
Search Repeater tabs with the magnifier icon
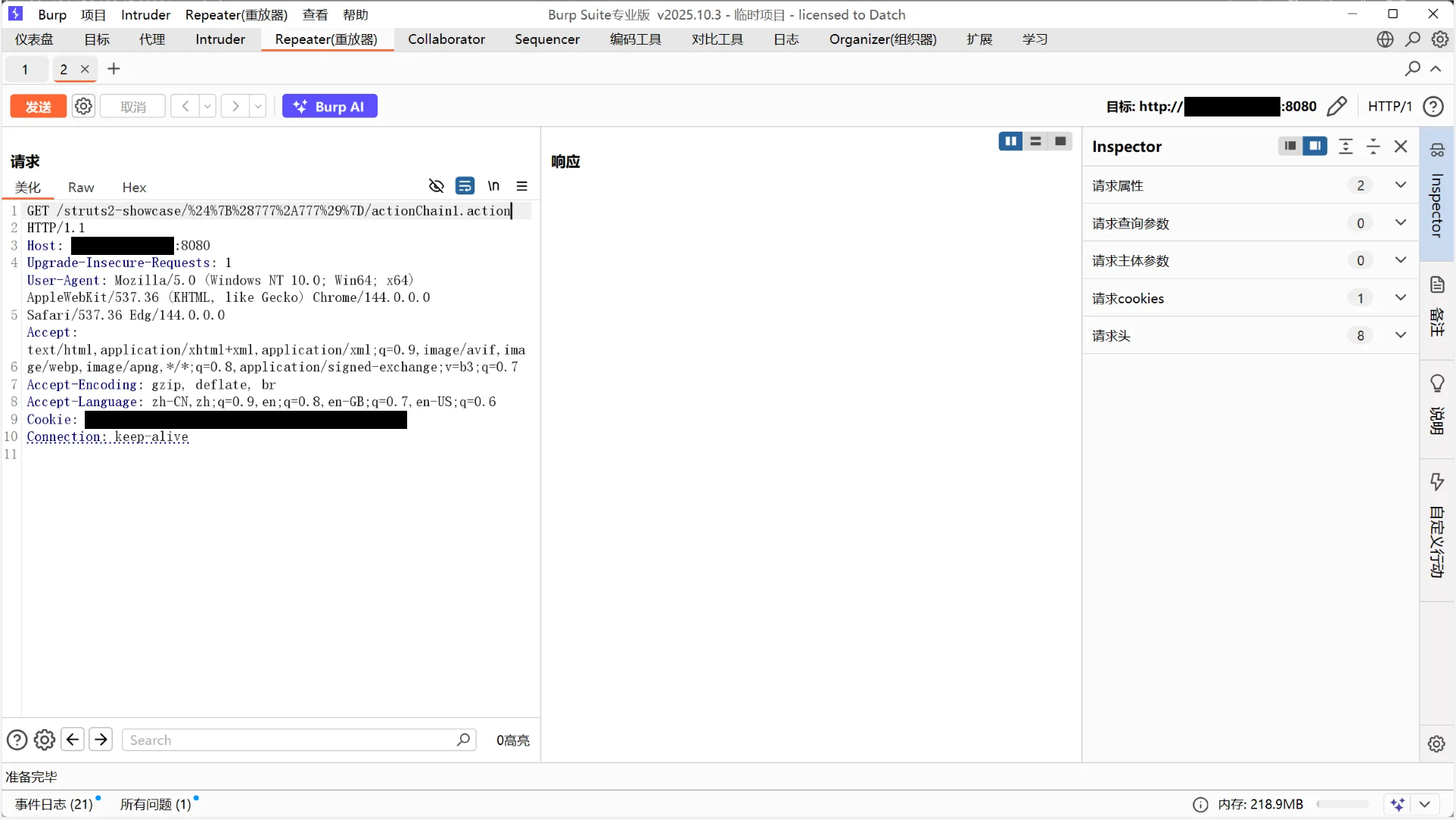coord(1413,69)
